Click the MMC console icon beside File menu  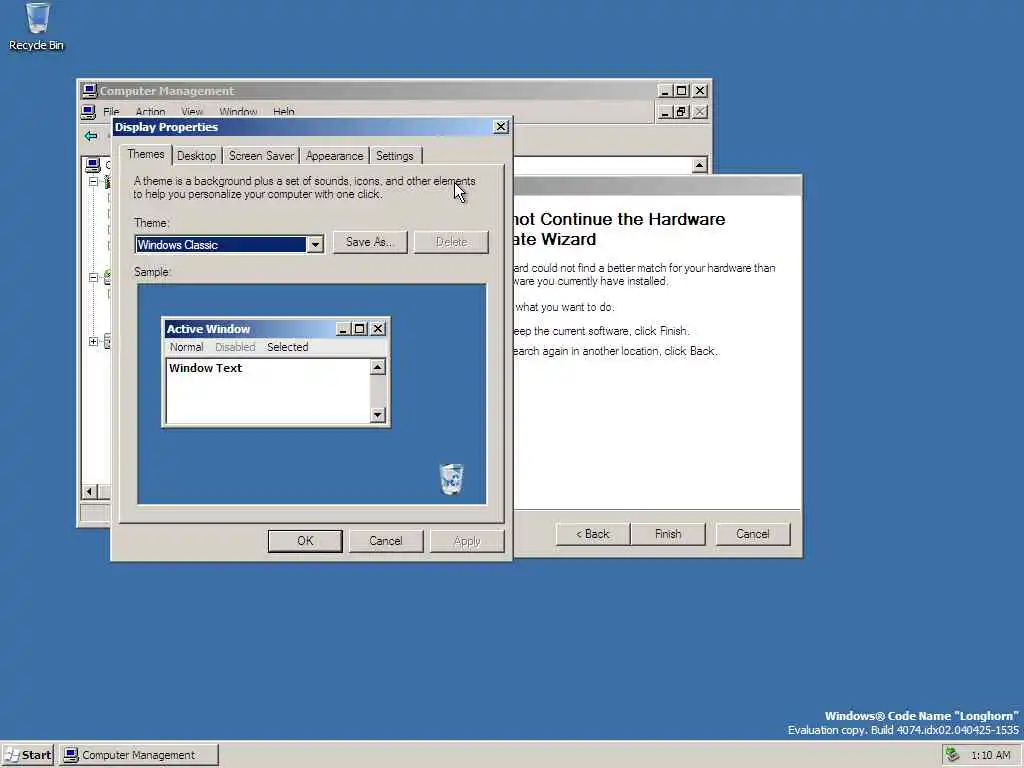coord(89,112)
